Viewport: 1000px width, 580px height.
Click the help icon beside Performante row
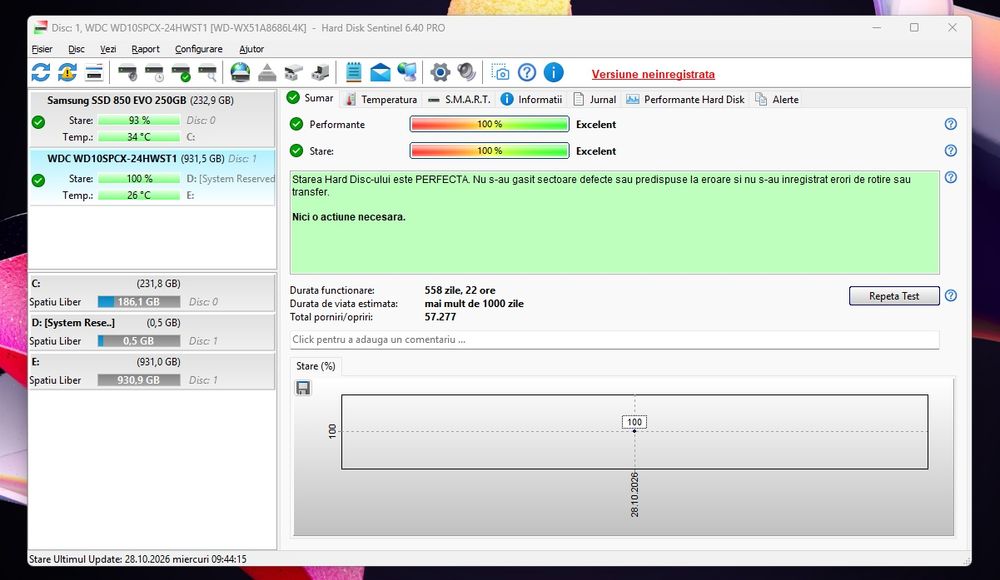click(x=950, y=124)
